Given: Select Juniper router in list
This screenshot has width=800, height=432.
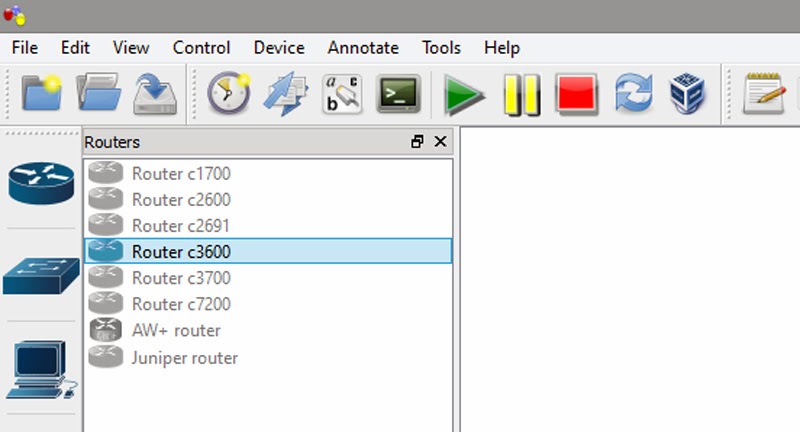Looking at the screenshot, I should coord(268,358).
